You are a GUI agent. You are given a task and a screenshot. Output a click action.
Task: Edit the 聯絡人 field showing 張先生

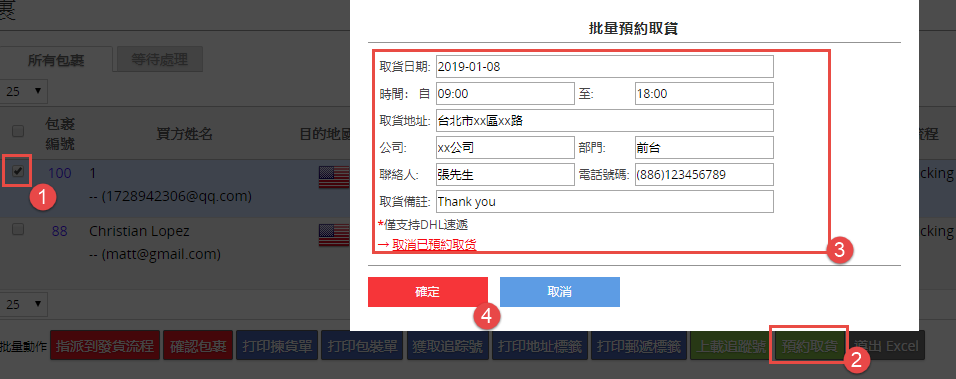click(505, 174)
